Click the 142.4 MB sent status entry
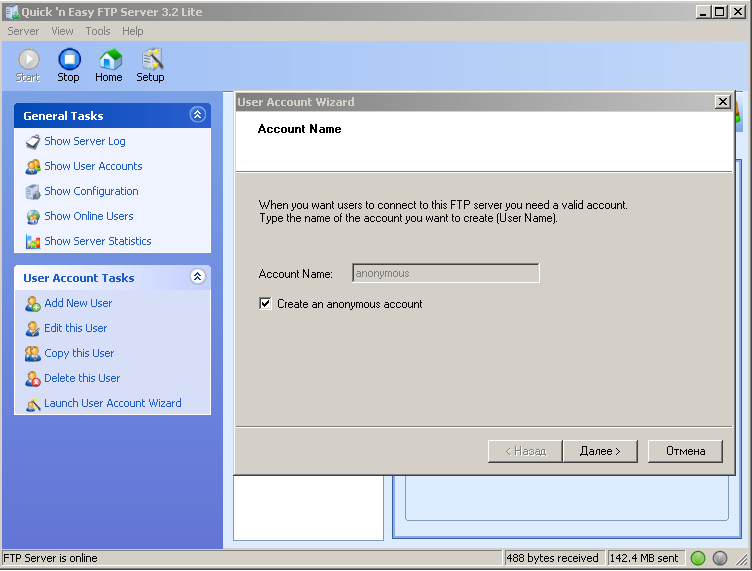752x571 pixels. (x=644, y=558)
